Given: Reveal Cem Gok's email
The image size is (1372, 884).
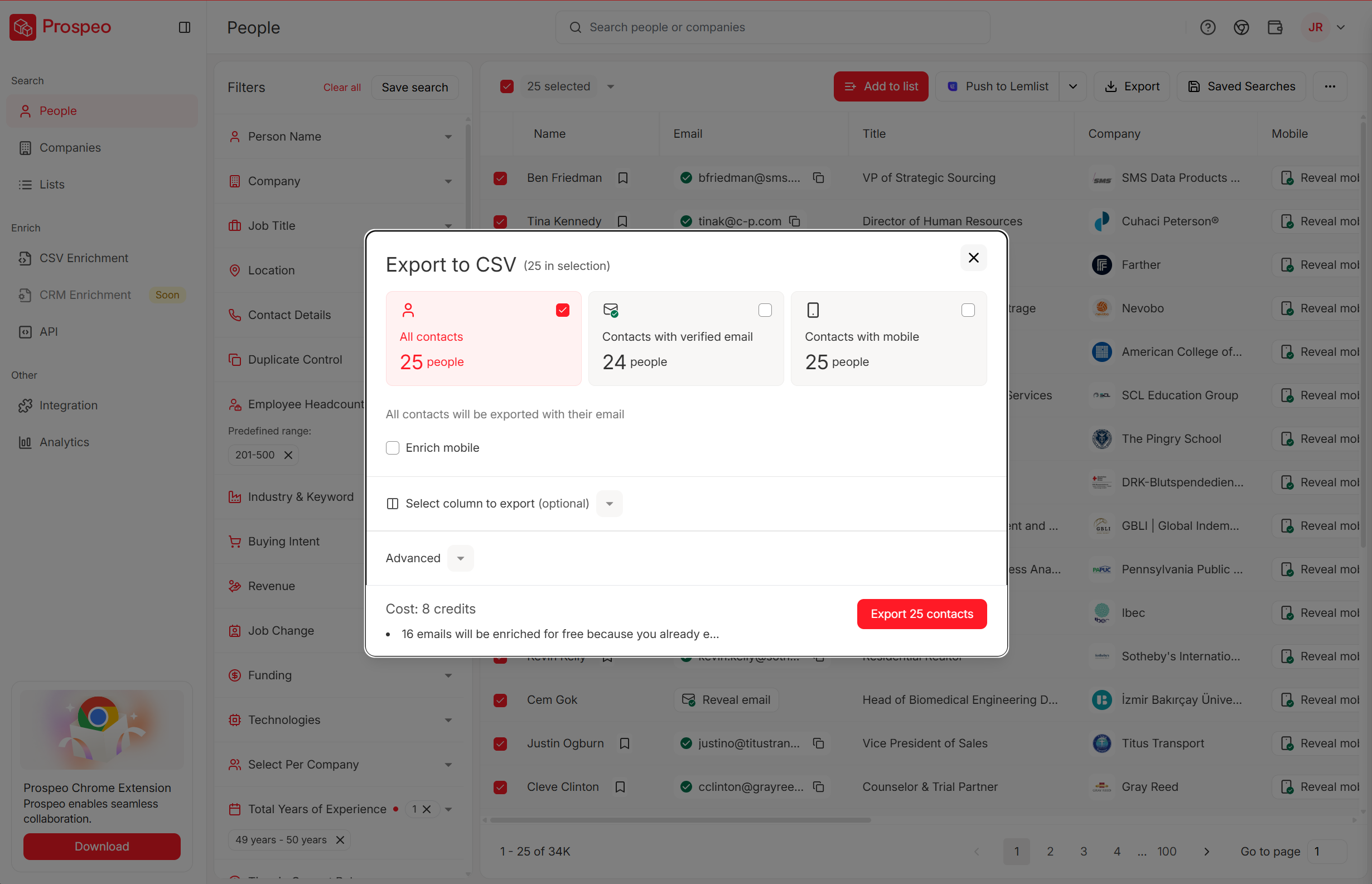Looking at the screenshot, I should coord(726,700).
